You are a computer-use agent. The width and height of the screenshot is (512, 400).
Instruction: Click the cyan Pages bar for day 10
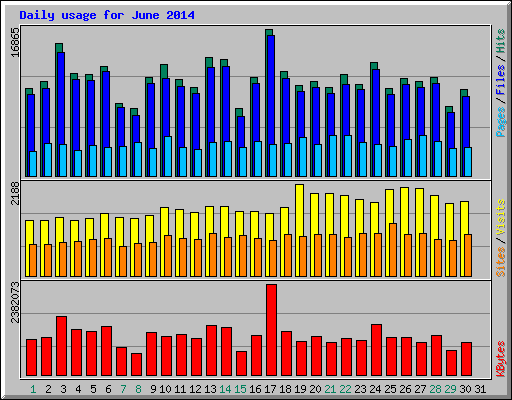tap(168, 156)
